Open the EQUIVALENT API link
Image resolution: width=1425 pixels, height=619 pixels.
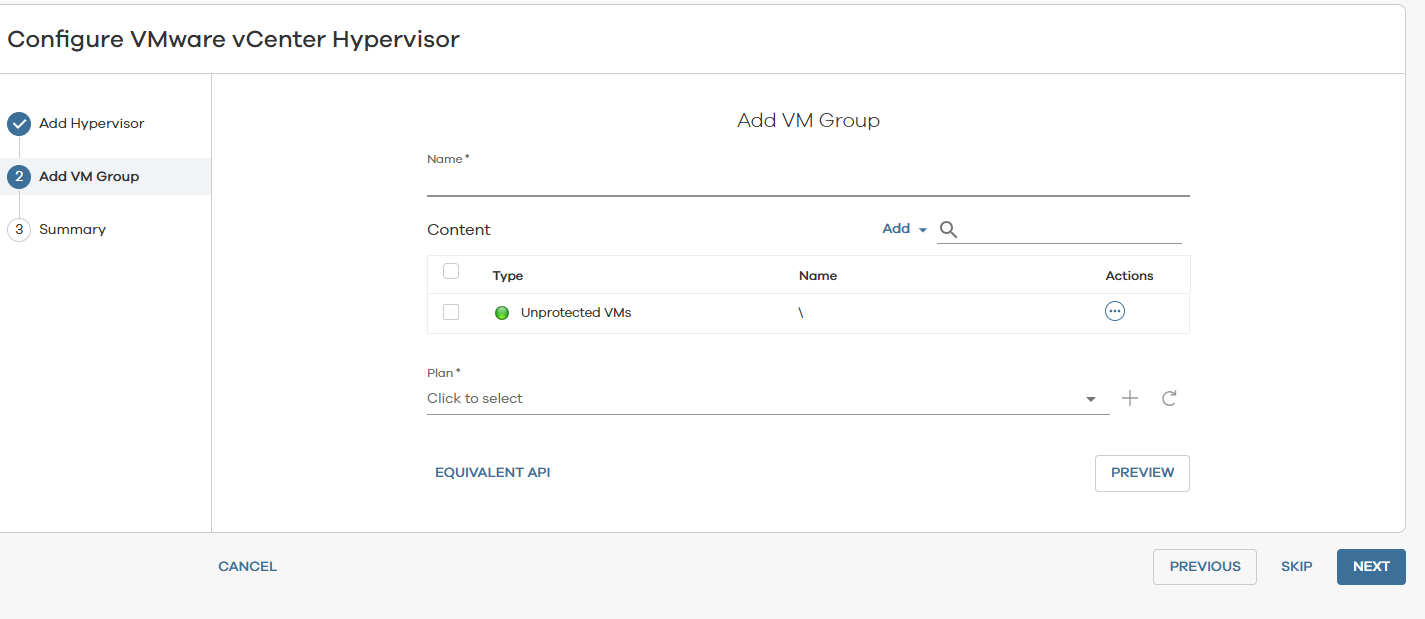[x=492, y=473]
